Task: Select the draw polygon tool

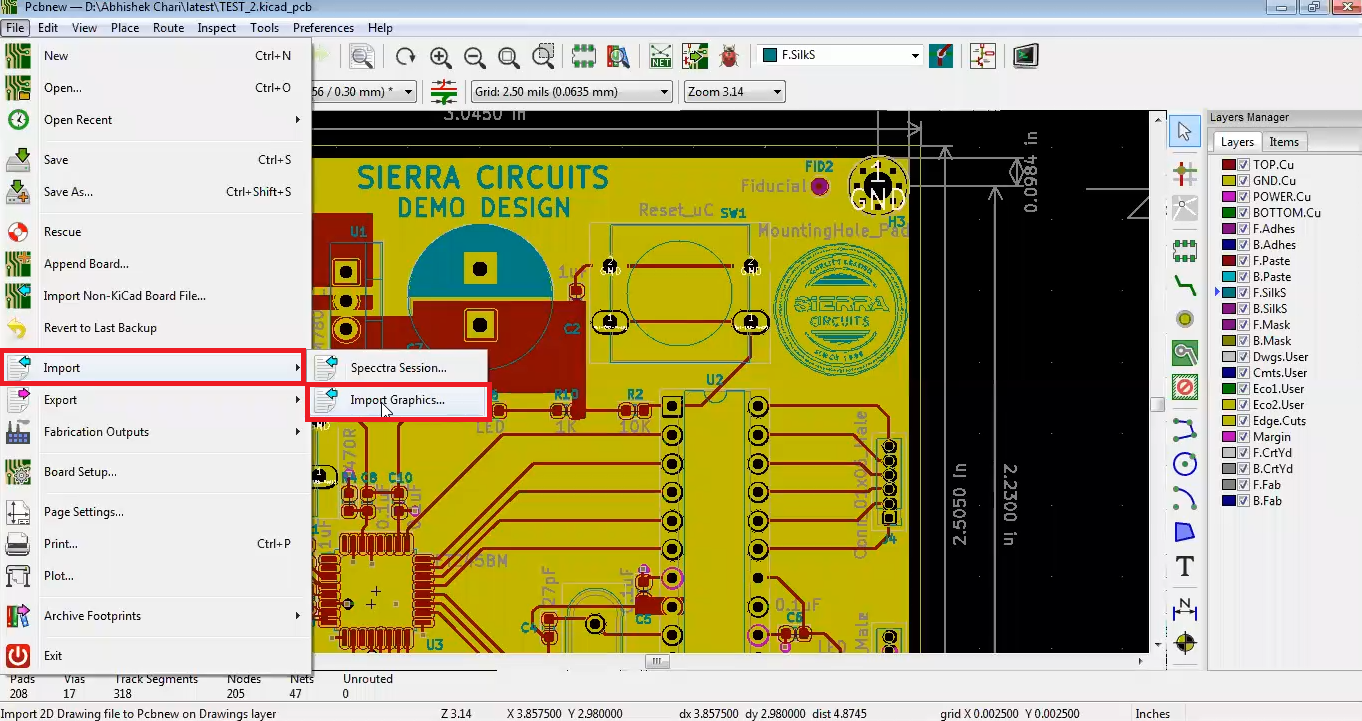Action: point(1185,532)
